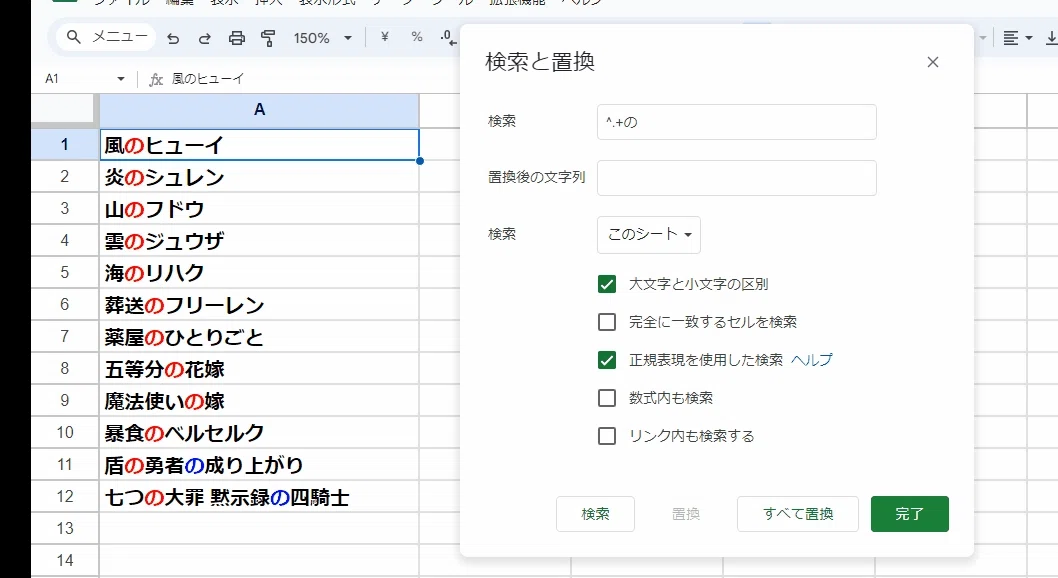1058x578 pixels.
Task: Select cell 山のフドウ
Action: click(x=259, y=209)
